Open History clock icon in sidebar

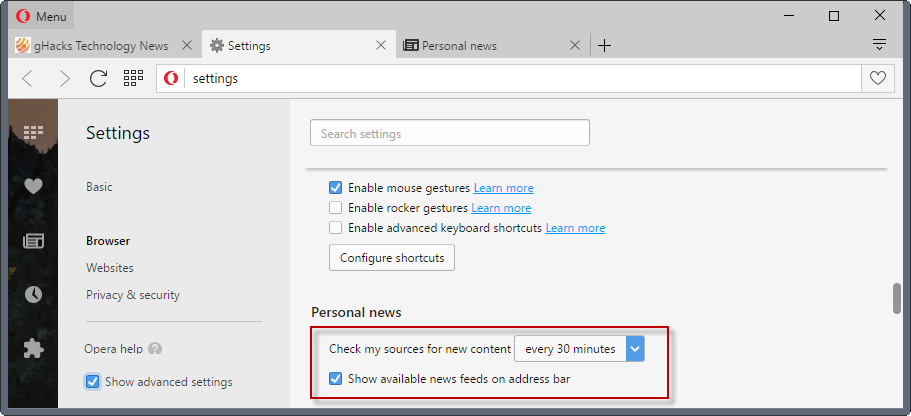point(33,295)
